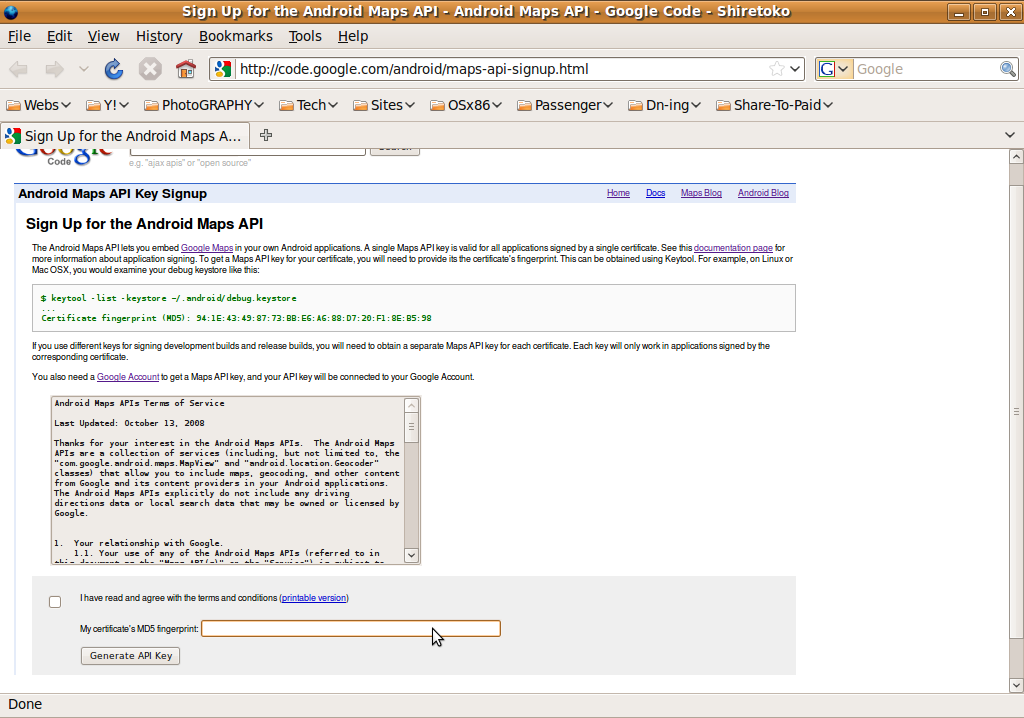The width and height of the screenshot is (1024, 718).
Task: Expand the Dn-ing bookmark folder
Action: (x=664, y=105)
